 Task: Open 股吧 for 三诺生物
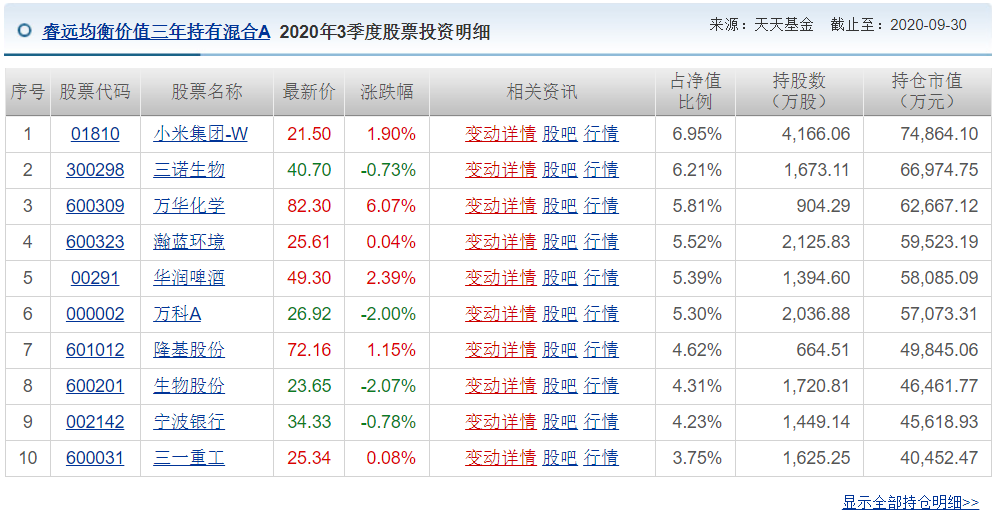(560, 170)
